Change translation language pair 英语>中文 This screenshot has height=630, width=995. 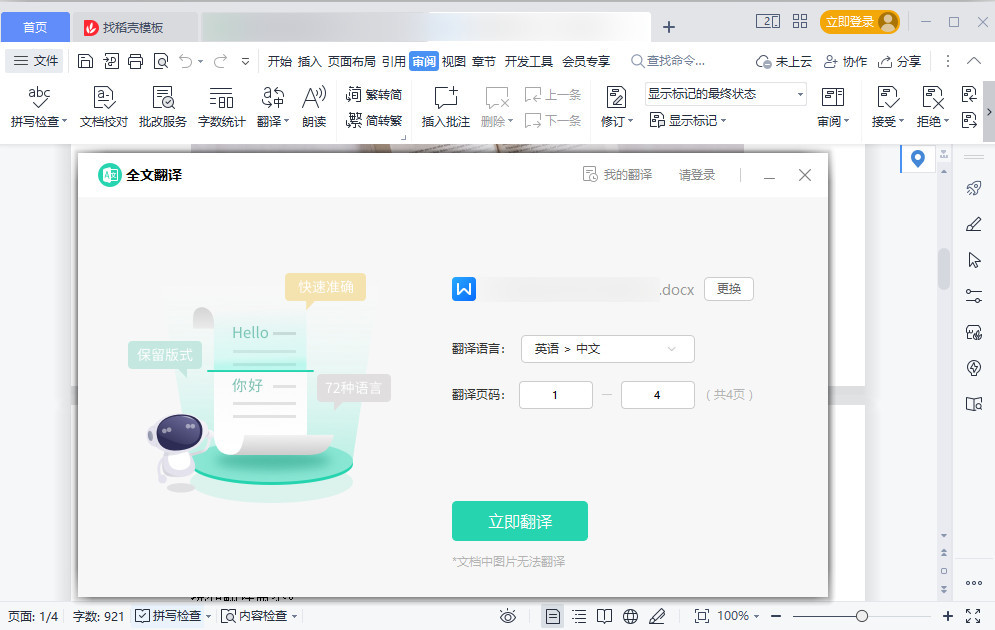(607, 349)
